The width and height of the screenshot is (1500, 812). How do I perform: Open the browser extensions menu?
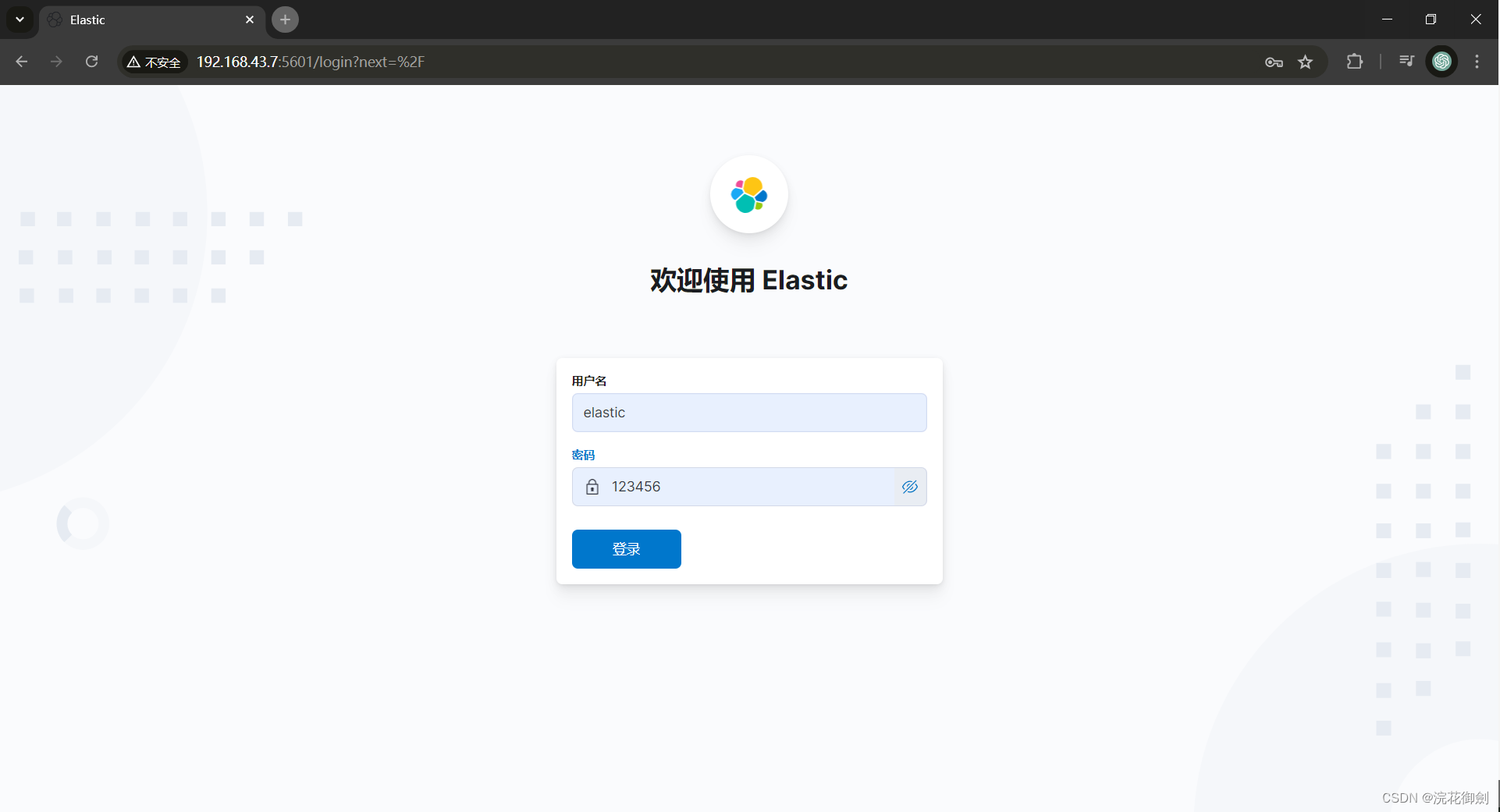1355,62
